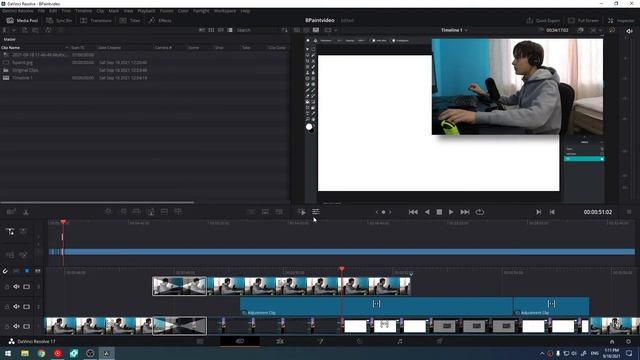This screenshot has width=640, height=360.
Task: Apply the Dissolve transition icon
Action: [x=265, y=212]
